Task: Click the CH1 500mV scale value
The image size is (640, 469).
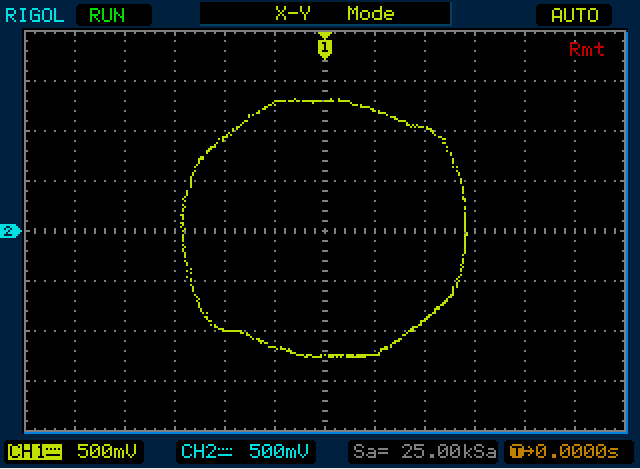Action: pos(107,451)
